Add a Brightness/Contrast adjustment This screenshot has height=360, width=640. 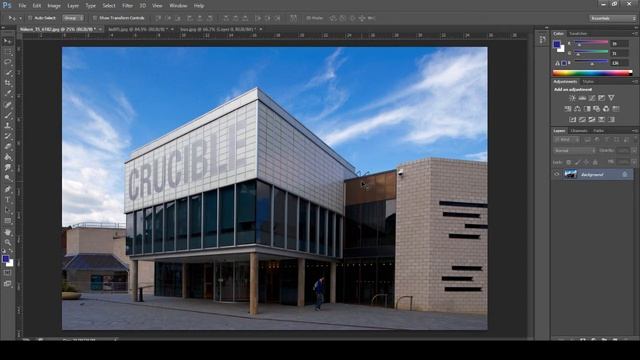572,98
